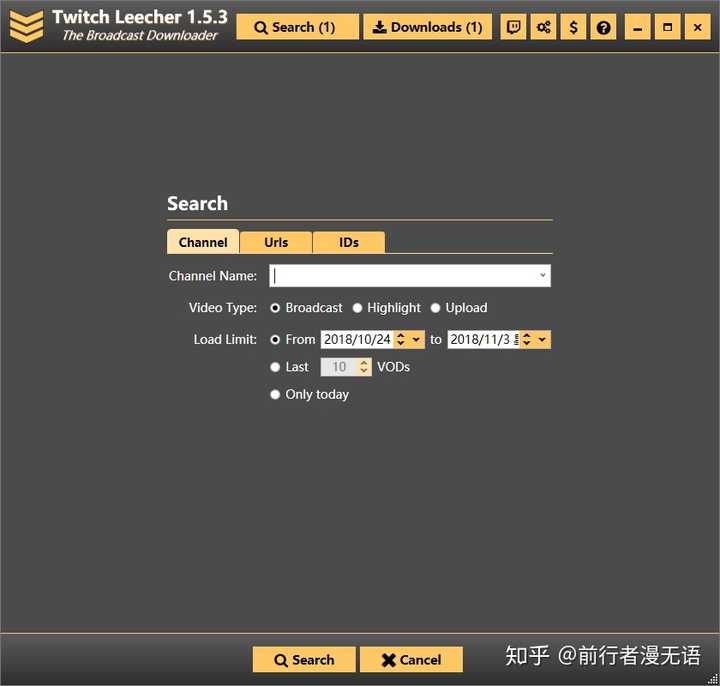Adjust the to date with spinner
The width and height of the screenshot is (720, 686).
527,340
